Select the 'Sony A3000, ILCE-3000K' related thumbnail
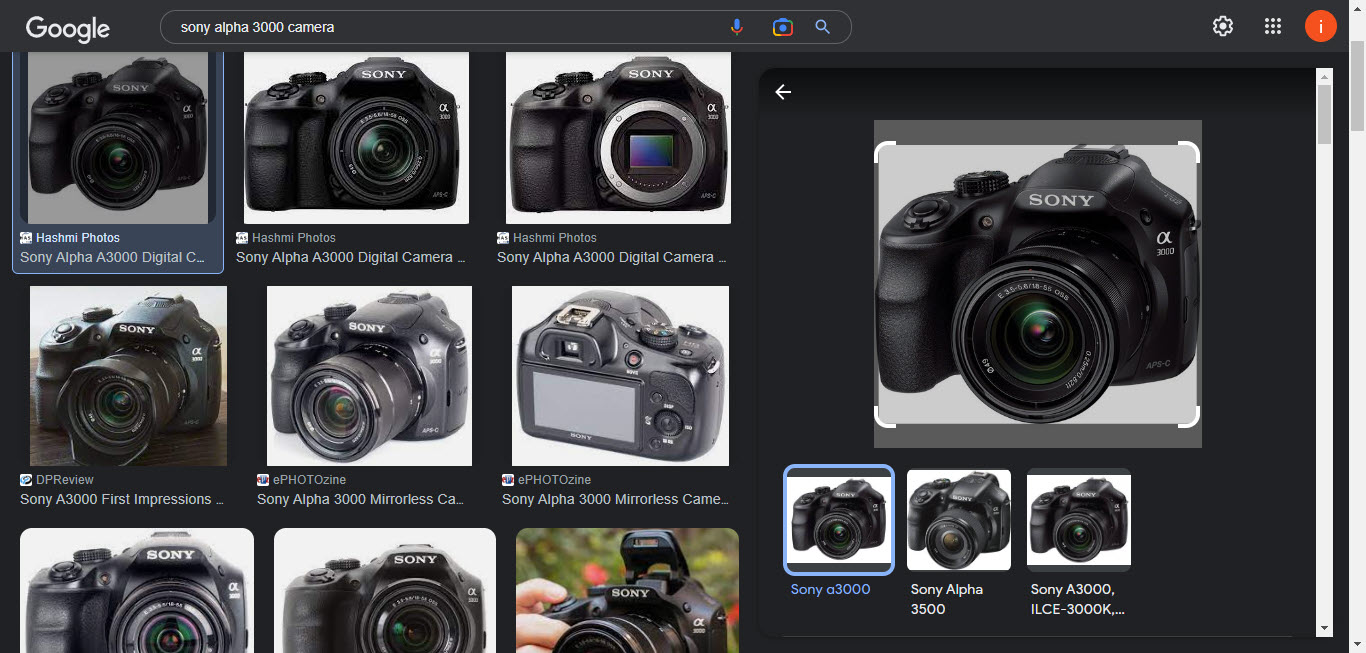This screenshot has height=653, width=1366. coord(1079,520)
